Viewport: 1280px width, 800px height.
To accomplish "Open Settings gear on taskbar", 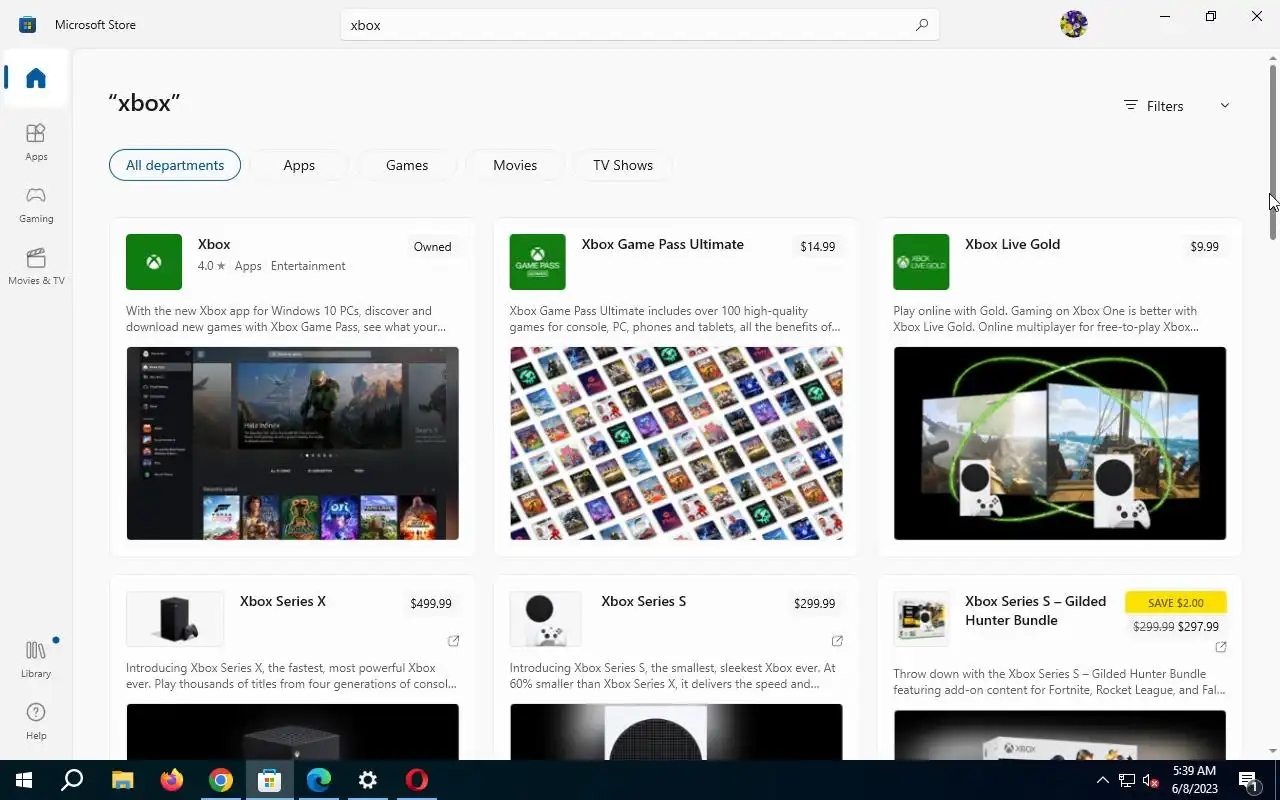I will pyautogui.click(x=368, y=780).
